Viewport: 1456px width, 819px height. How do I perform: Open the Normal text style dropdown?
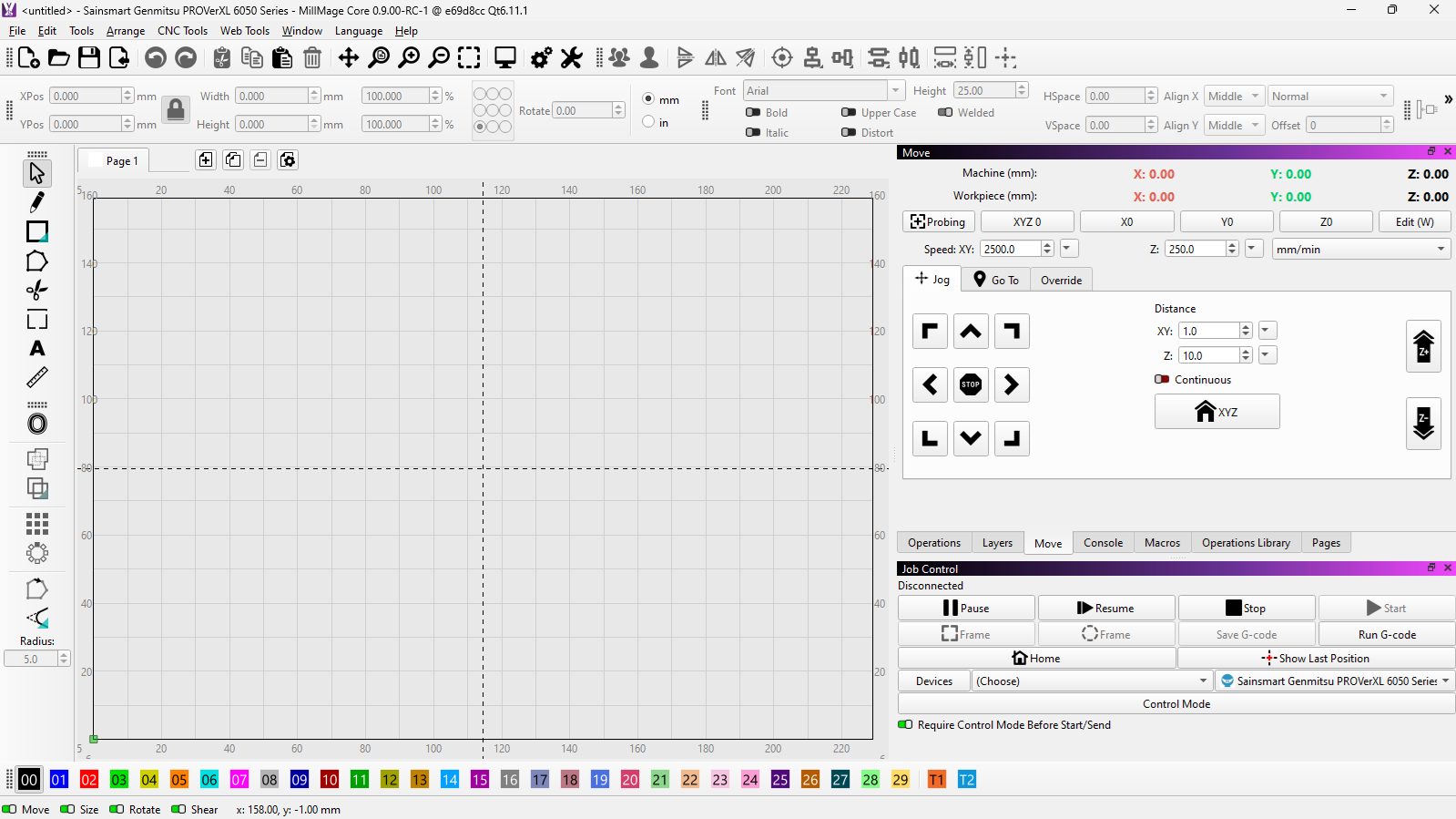pos(1330,97)
